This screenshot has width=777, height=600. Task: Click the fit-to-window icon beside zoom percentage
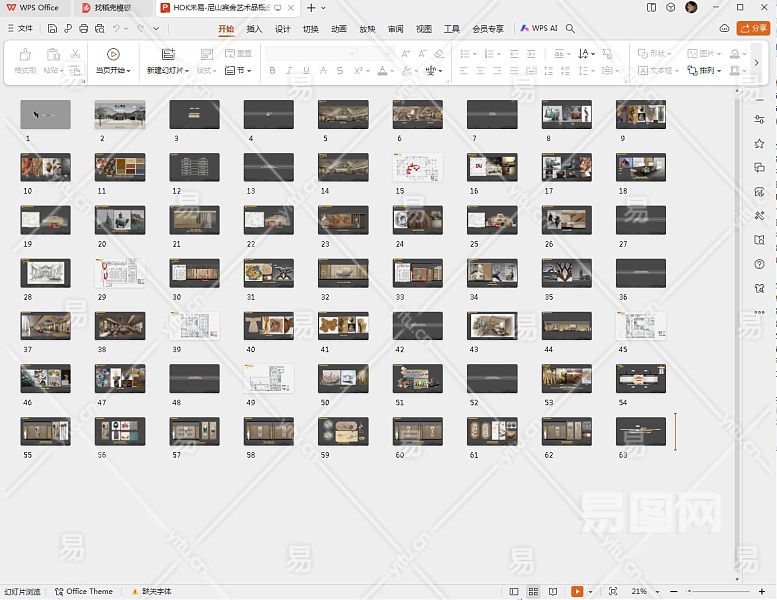click(x=613, y=592)
